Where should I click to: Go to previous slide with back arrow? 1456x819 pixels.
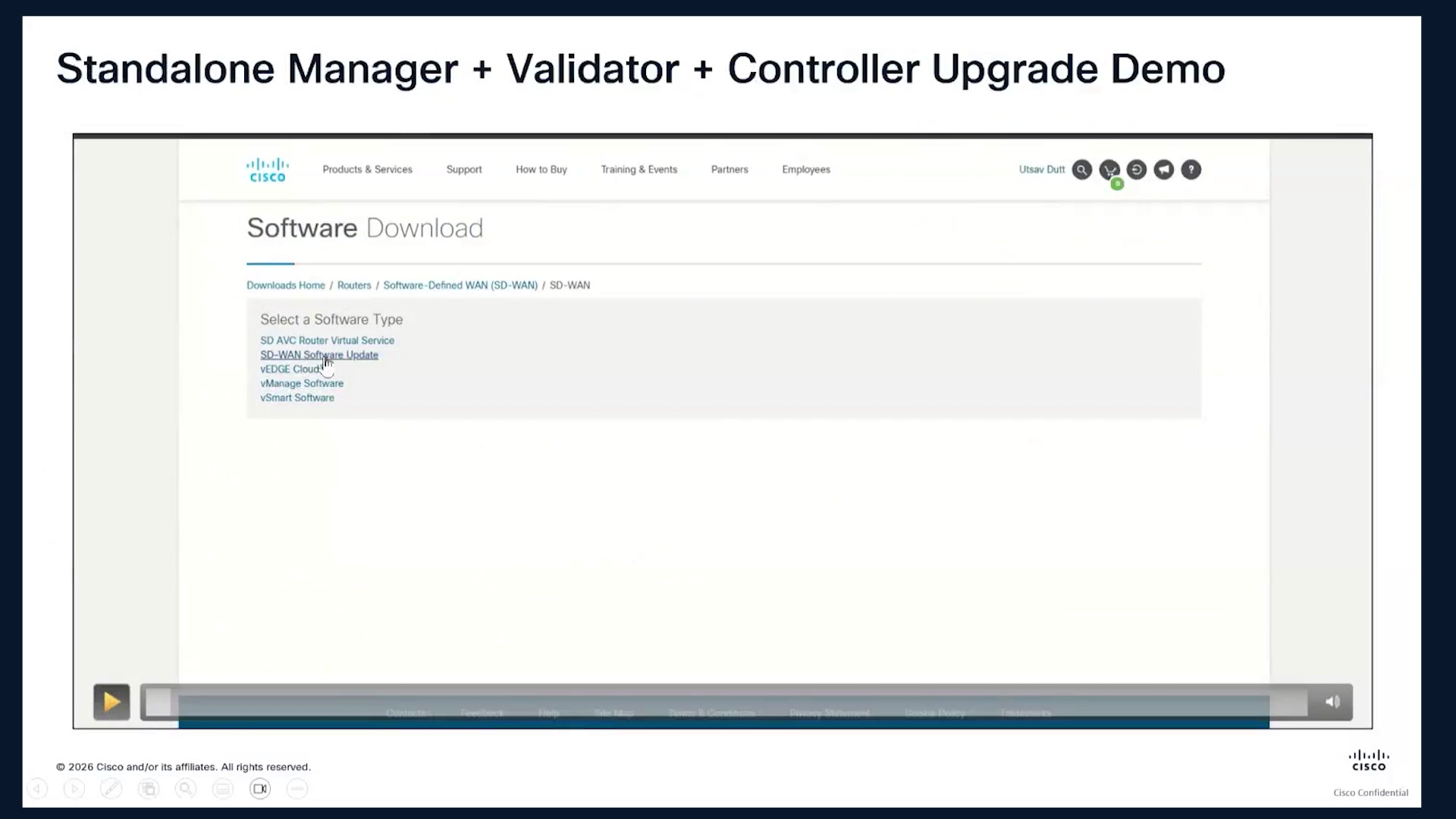coord(37,789)
